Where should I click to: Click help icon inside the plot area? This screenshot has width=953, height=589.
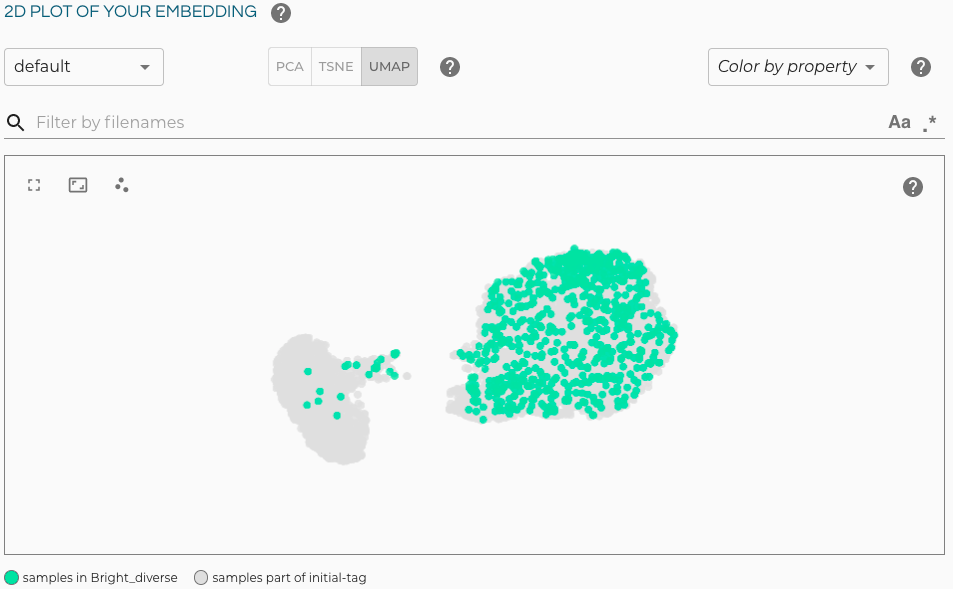[912, 187]
